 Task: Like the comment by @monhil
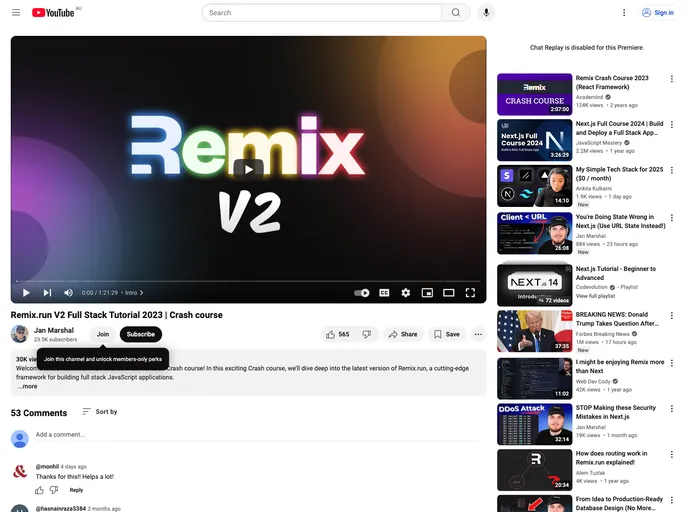39,490
